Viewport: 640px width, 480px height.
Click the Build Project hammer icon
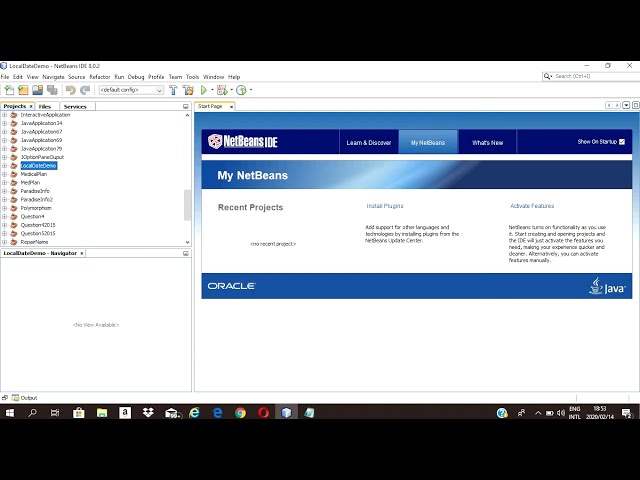[x=173, y=90]
